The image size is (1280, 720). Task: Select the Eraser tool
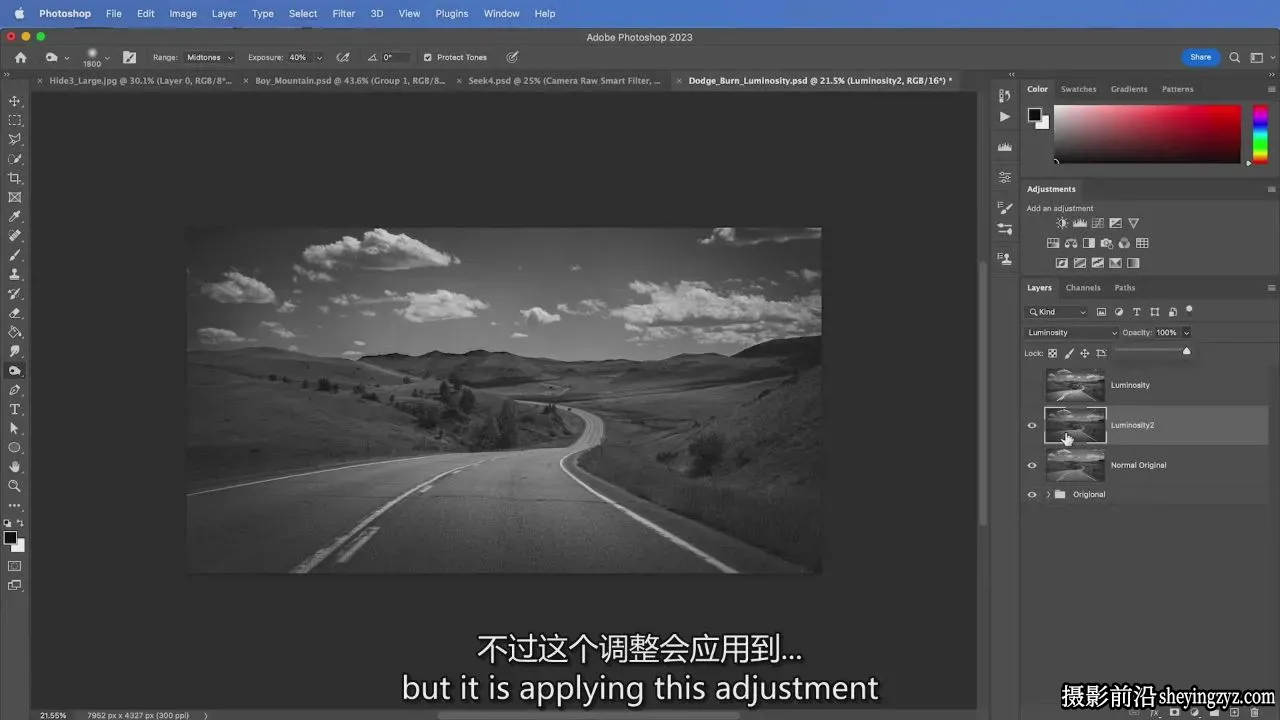tap(15, 313)
